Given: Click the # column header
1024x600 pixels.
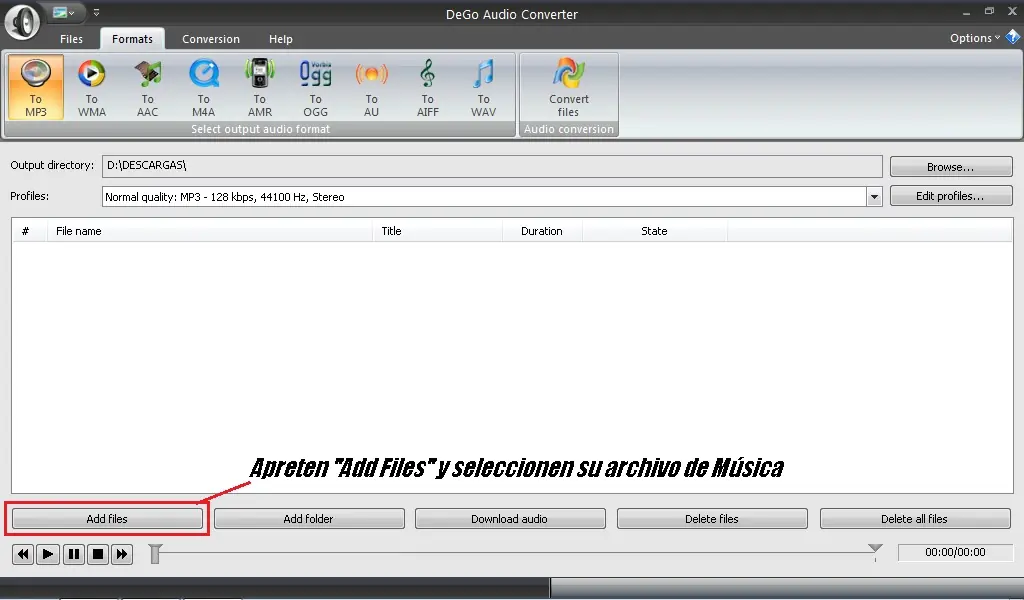Looking at the screenshot, I should click(29, 231).
